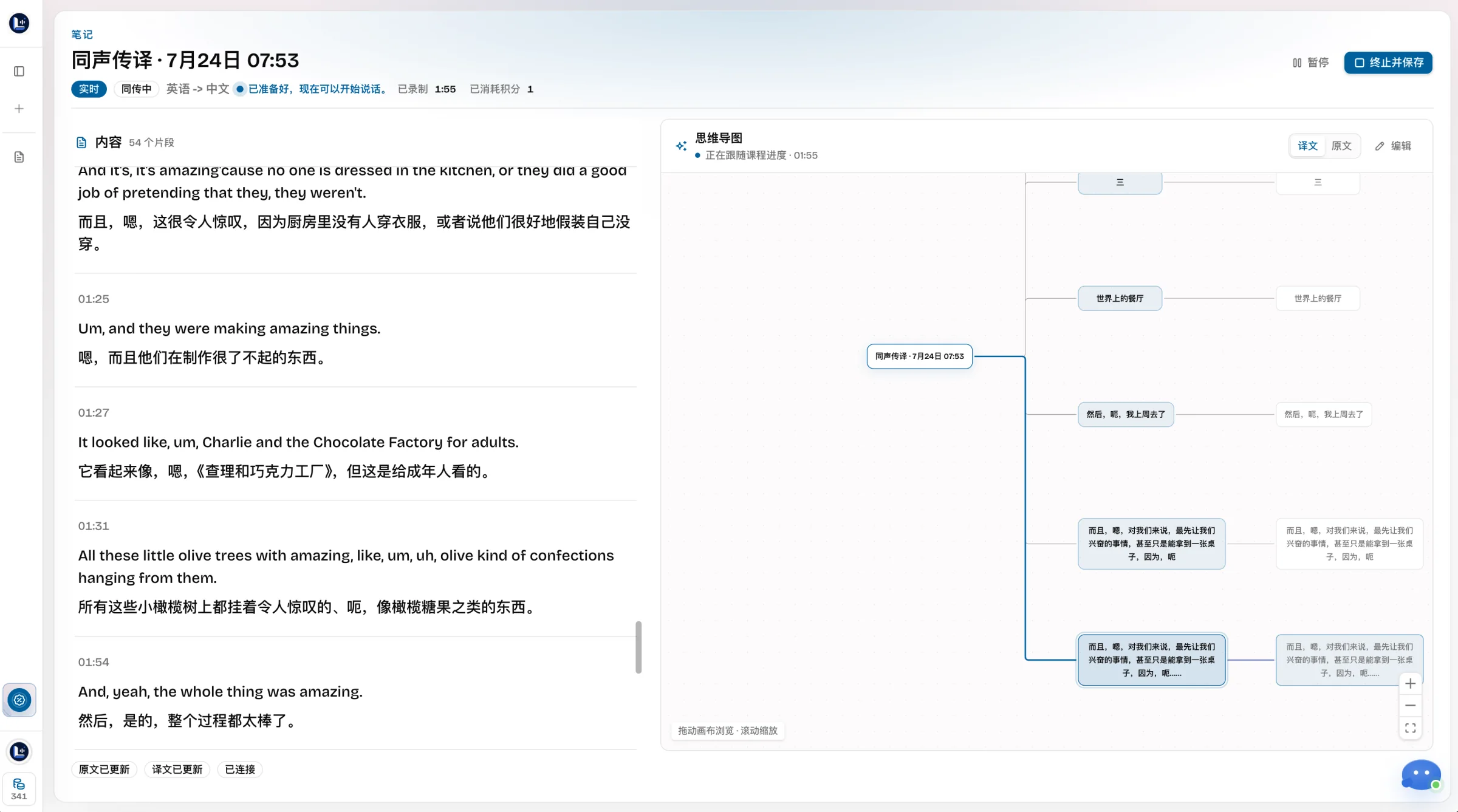This screenshot has height=812, width=1458.
Task: Fit the mind map to fullscreen view
Action: click(1410, 728)
